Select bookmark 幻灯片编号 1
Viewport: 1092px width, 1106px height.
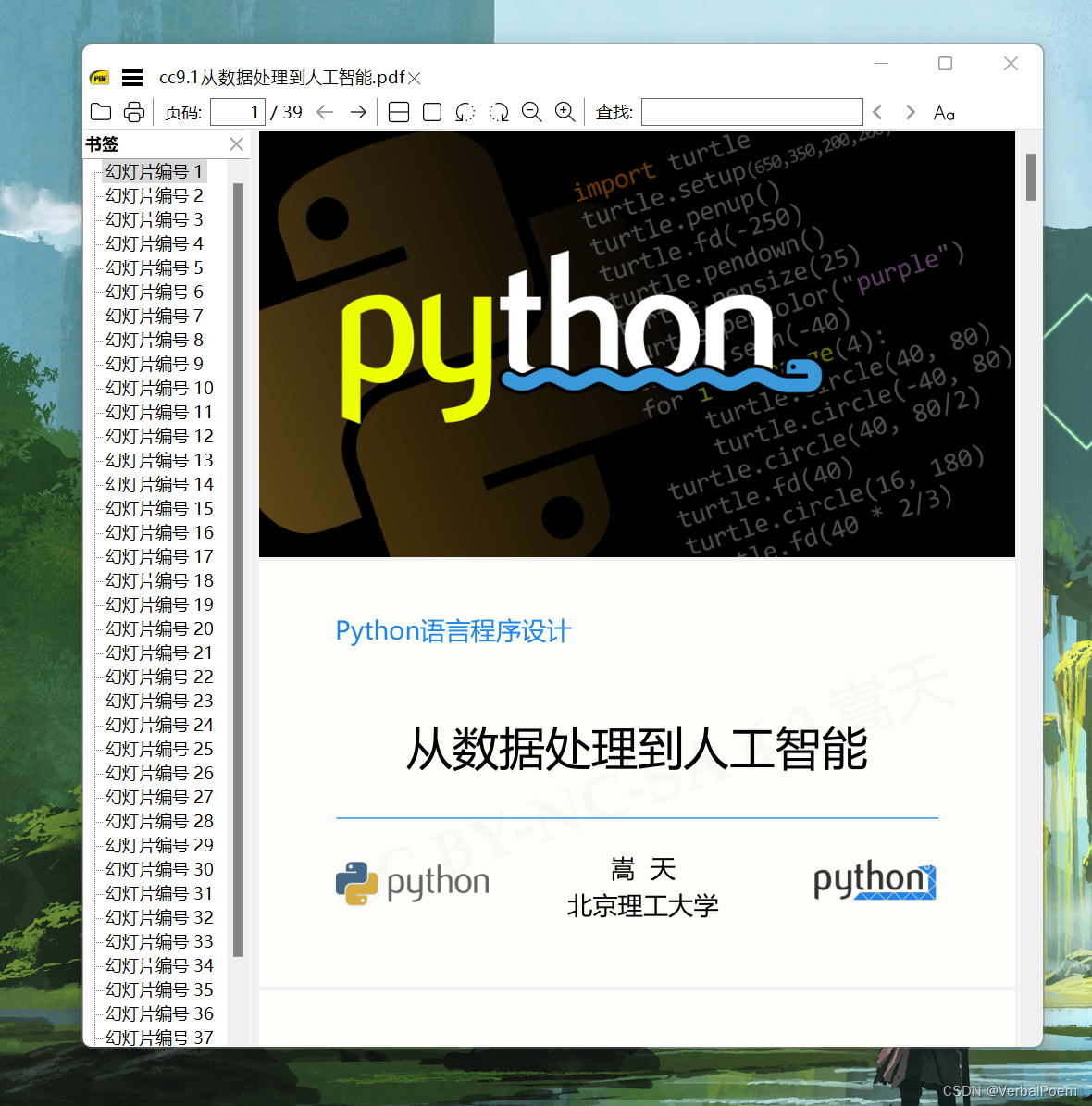tap(154, 171)
